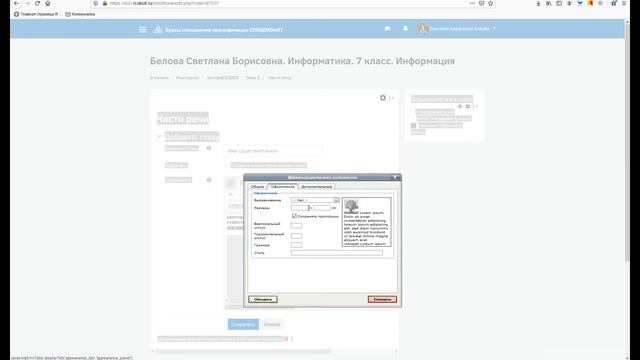The height and width of the screenshot is (360, 640).
Task: Collapse the 'Добавить главу' section arrow
Action: pyautogui.click(x=159, y=136)
